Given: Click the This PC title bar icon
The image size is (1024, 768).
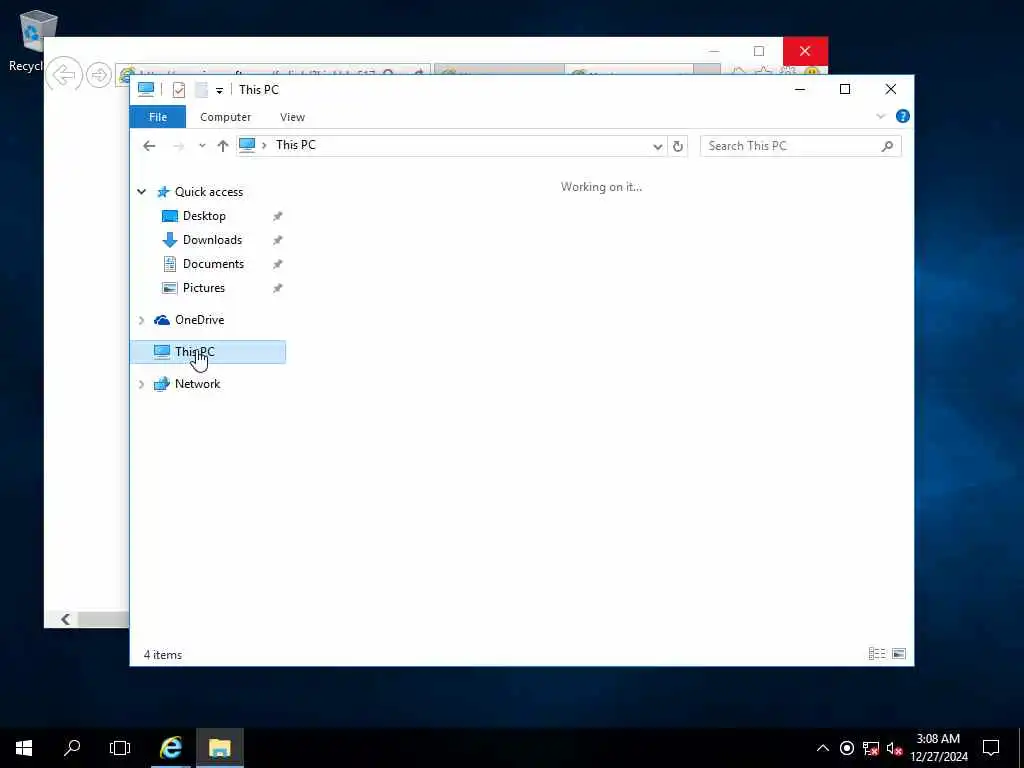Looking at the screenshot, I should click(146, 89).
